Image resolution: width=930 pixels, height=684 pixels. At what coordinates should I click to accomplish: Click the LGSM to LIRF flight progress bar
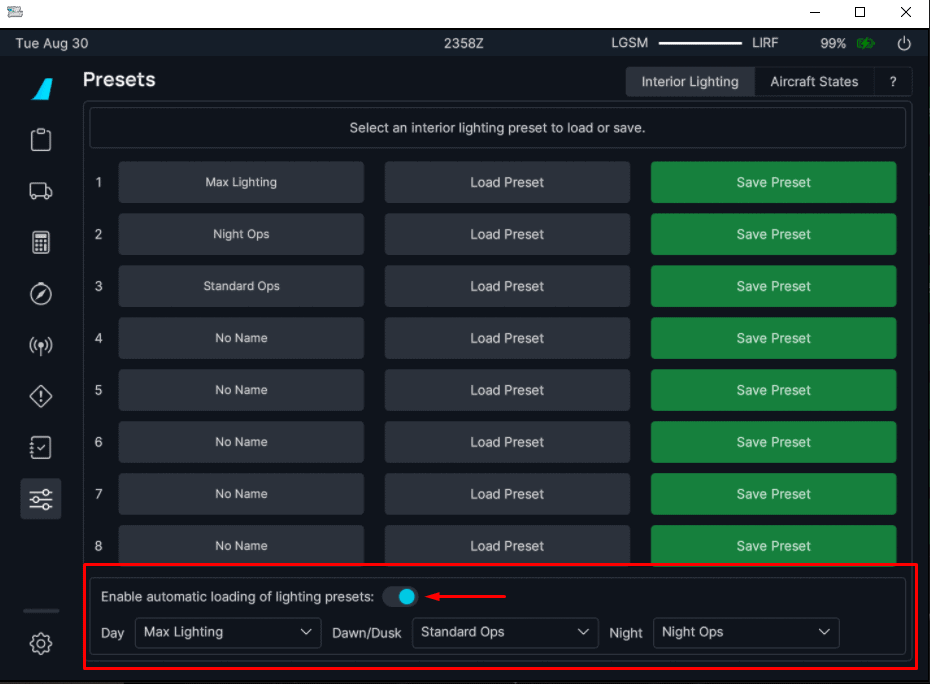pos(700,44)
